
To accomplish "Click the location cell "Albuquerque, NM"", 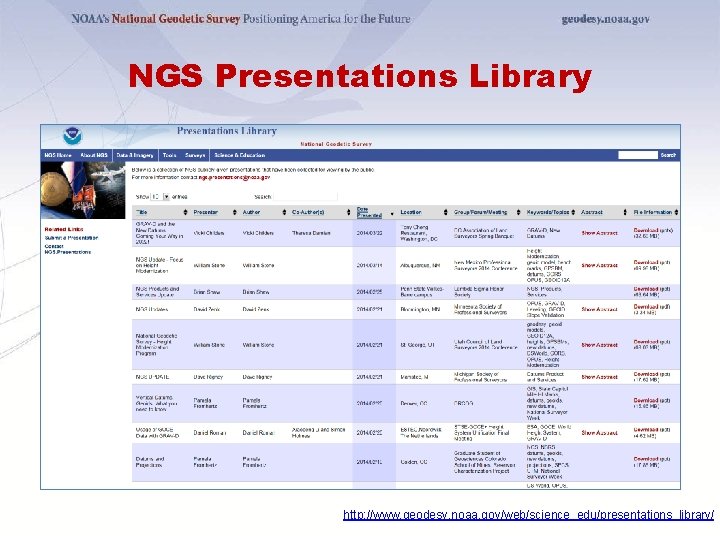I will point(420,265).
